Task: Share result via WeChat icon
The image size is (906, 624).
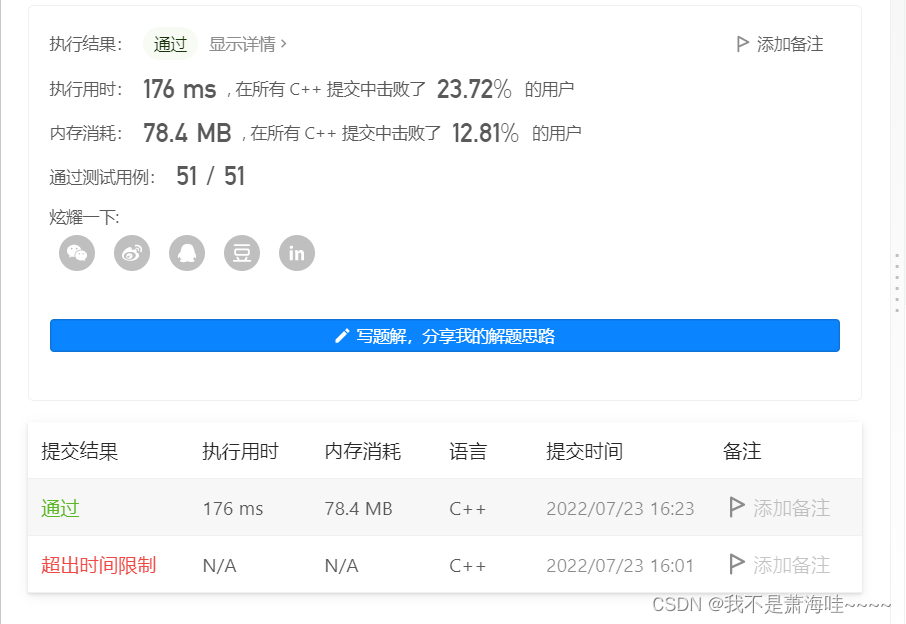Action: tap(77, 253)
